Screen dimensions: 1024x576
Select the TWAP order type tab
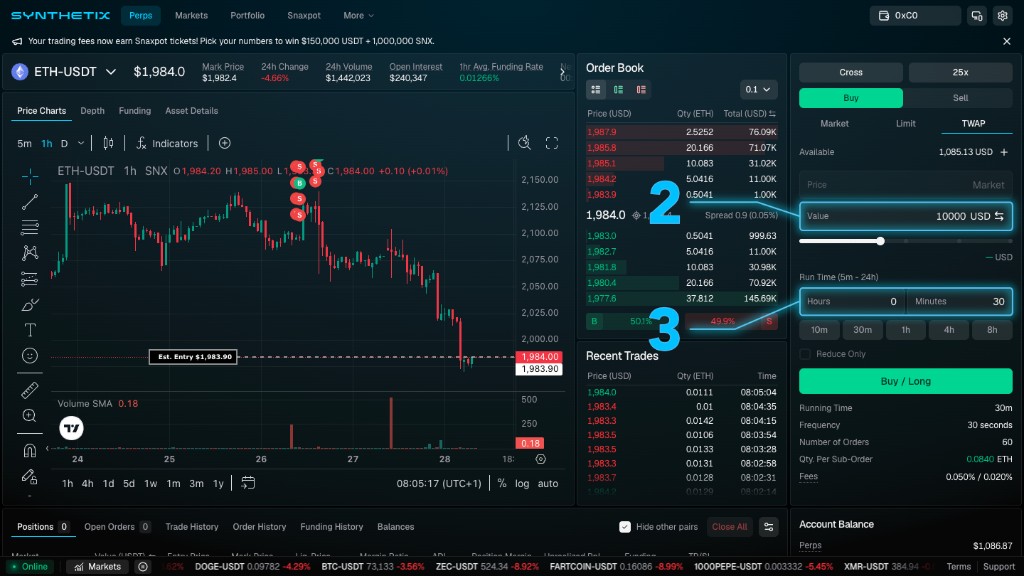(x=973, y=123)
